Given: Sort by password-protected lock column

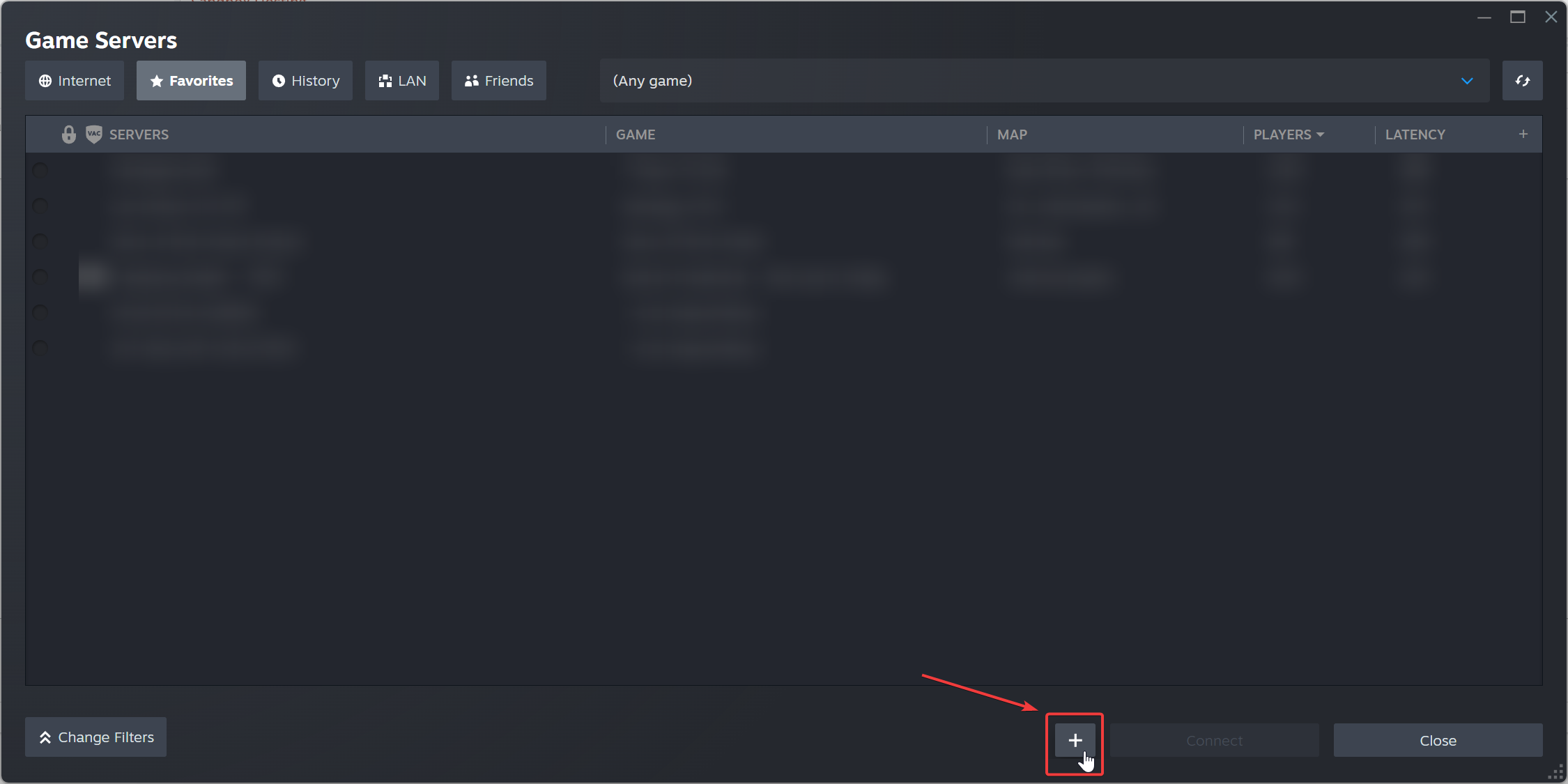Looking at the screenshot, I should pos(69,134).
